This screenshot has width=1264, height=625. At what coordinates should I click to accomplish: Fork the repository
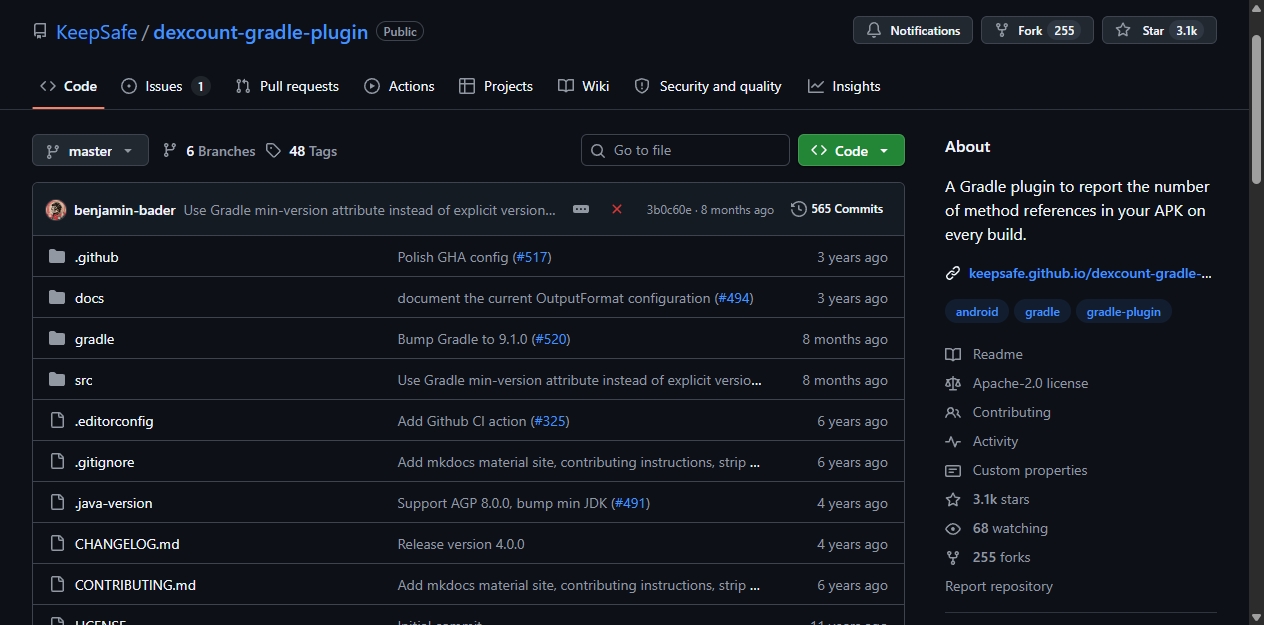pyautogui.click(x=1037, y=31)
